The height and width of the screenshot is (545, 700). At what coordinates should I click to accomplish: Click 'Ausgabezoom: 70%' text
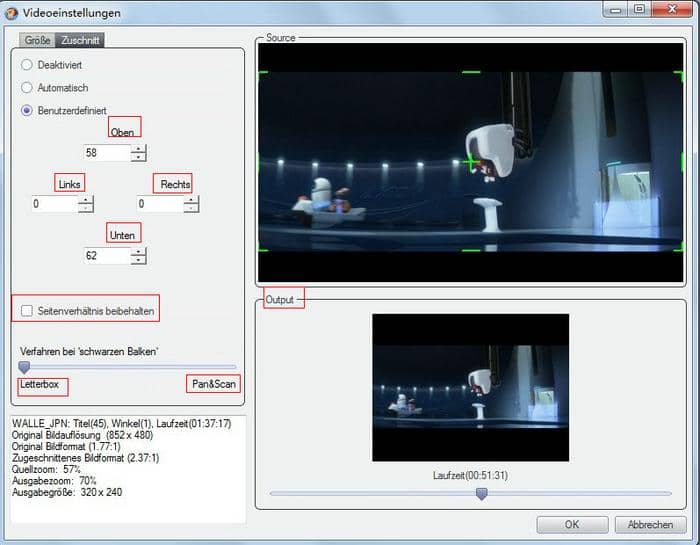54,481
